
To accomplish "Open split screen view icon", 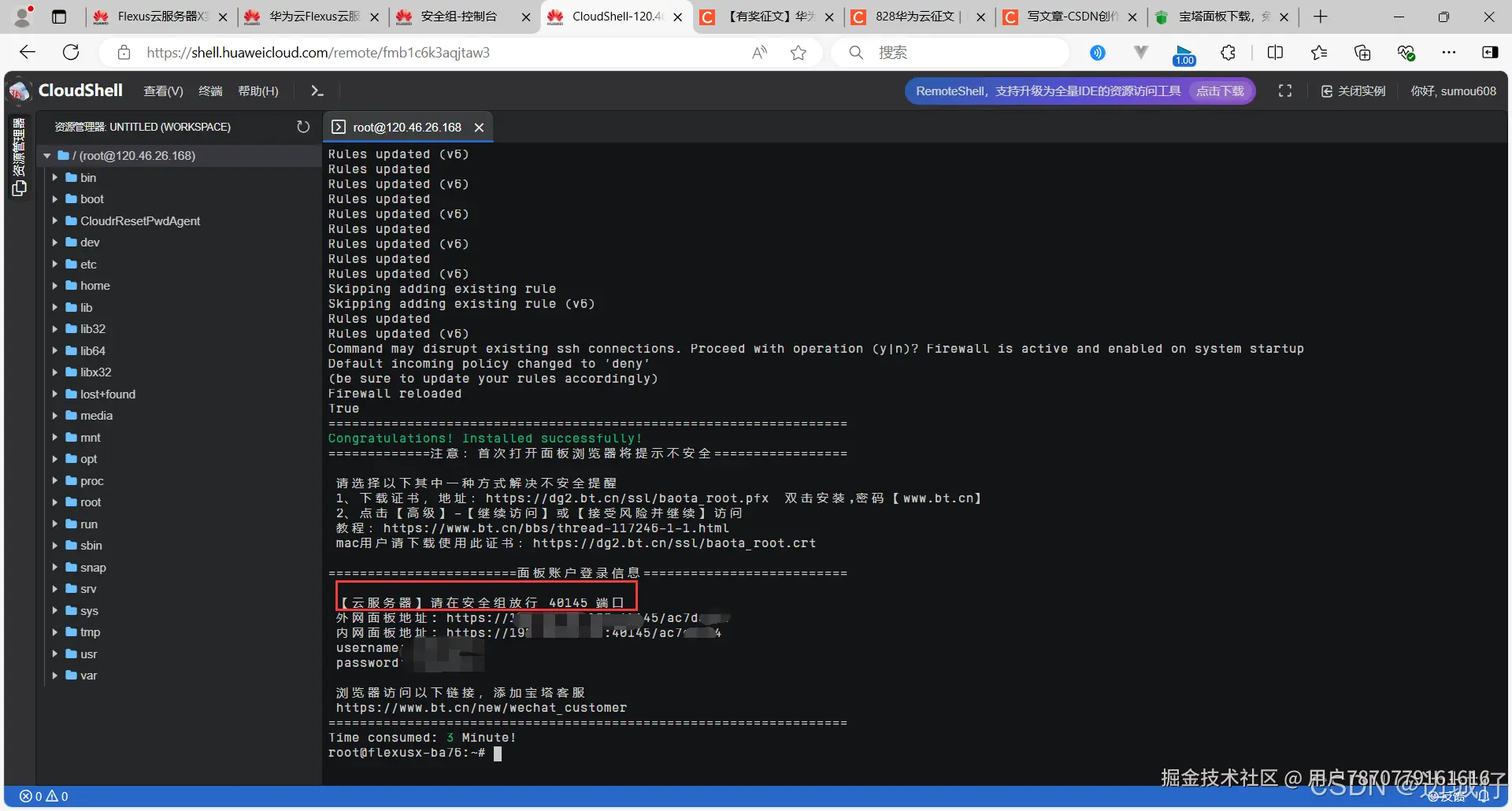I will (1275, 53).
